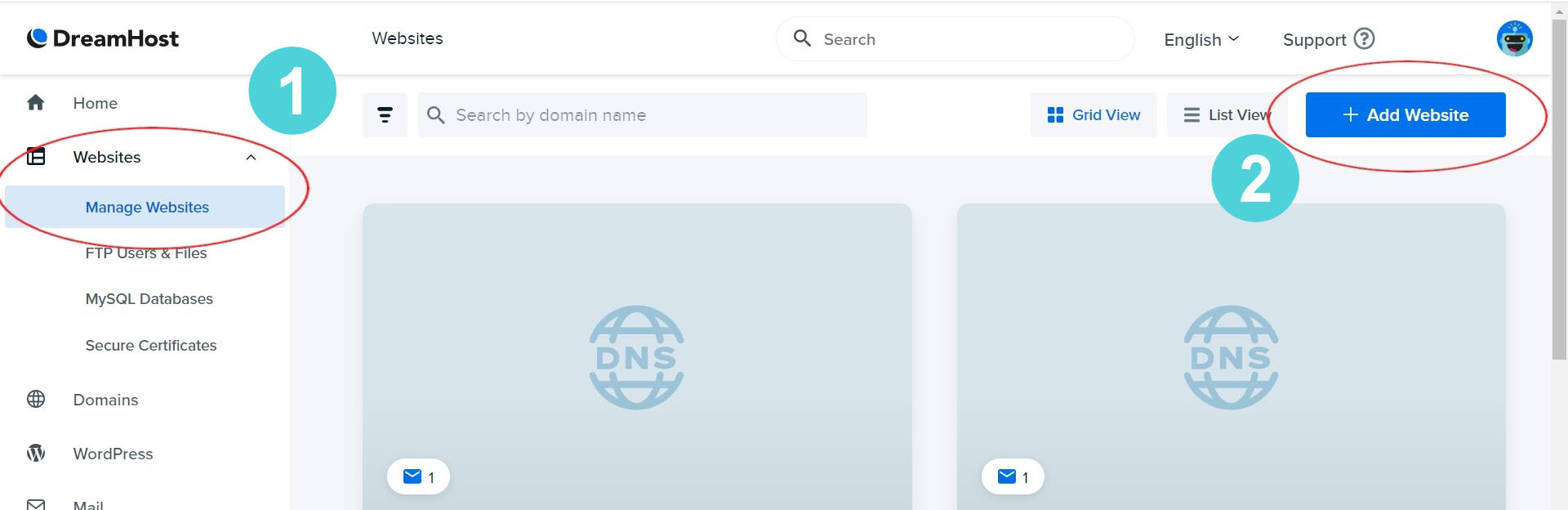The image size is (1568, 510).
Task: Click the first DNS website card thumbnail
Action: click(x=637, y=356)
